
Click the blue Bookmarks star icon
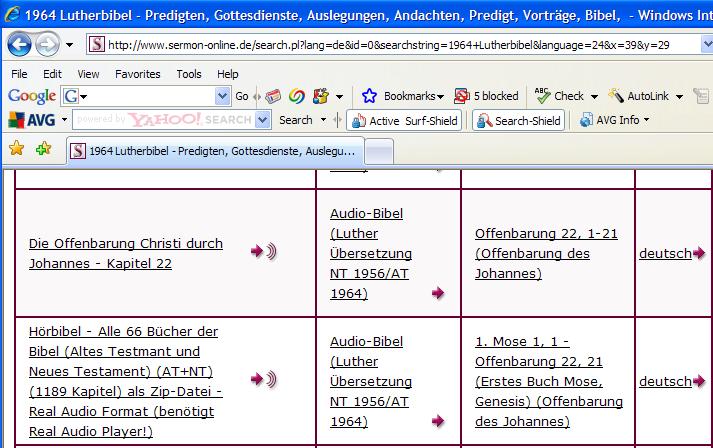click(x=369, y=96)
